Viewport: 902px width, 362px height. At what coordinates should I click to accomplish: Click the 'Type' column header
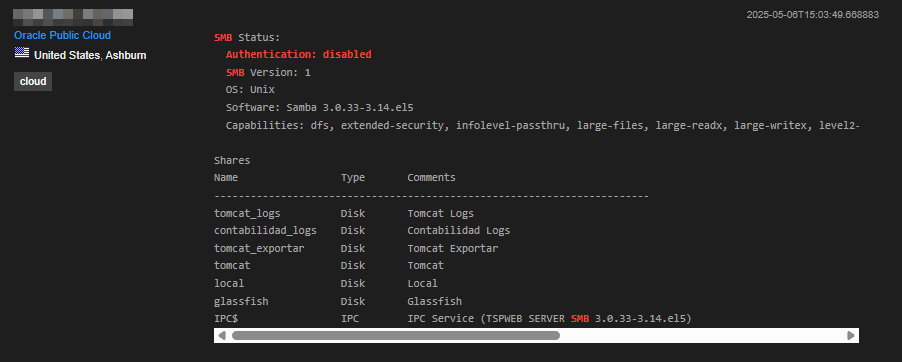(x=353, y=177)
